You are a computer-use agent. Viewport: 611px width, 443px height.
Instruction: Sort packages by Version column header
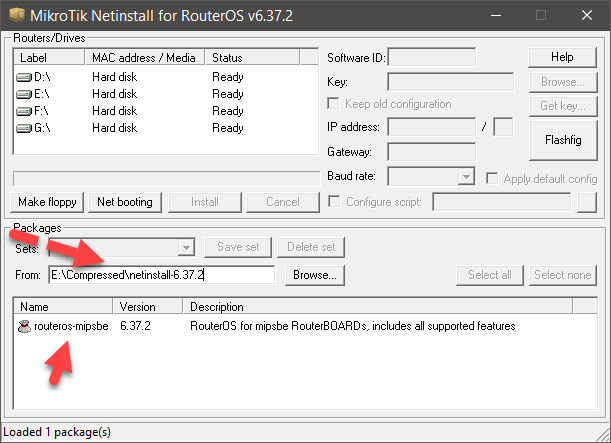tap(148, 307)
